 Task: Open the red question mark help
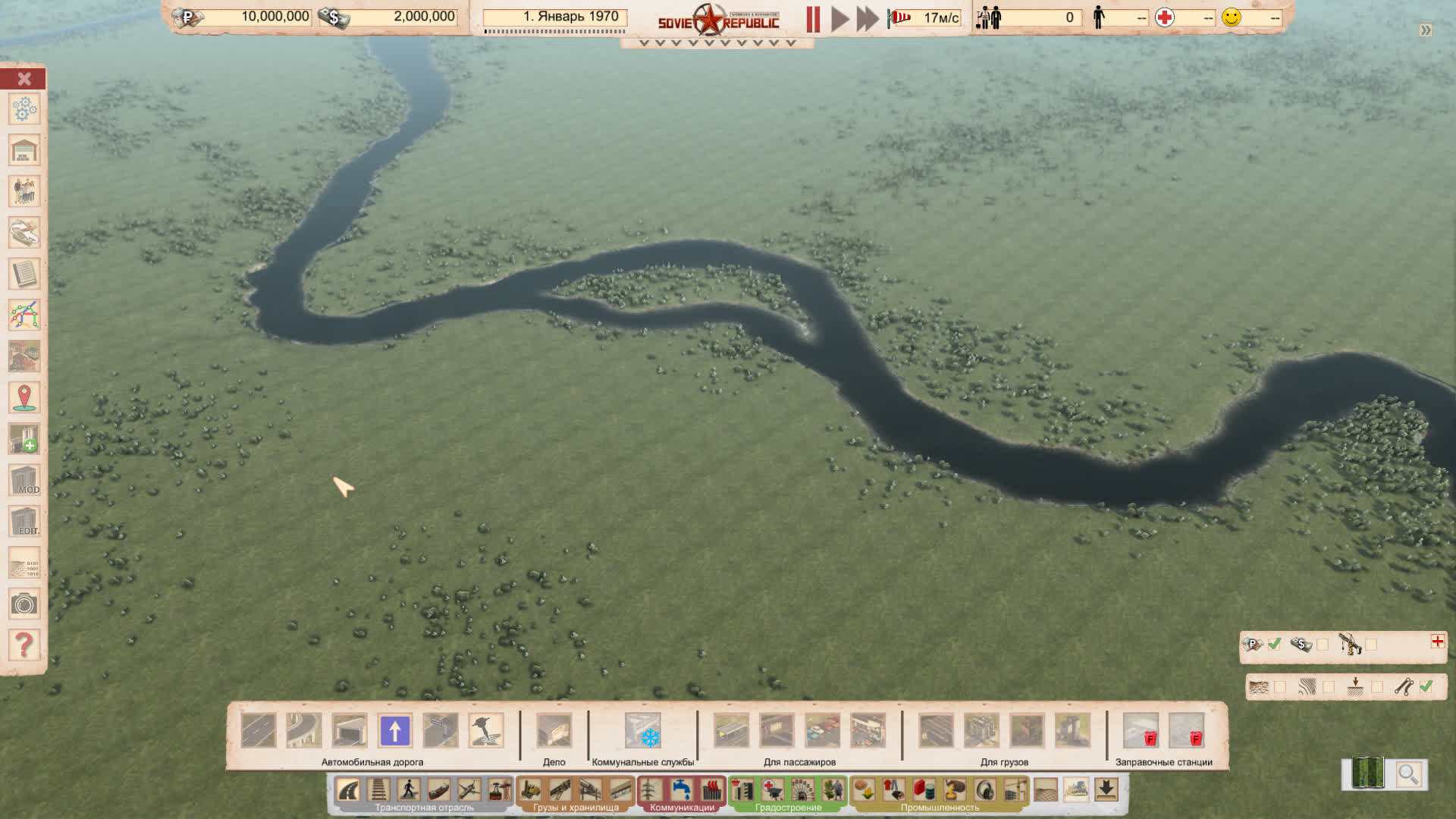(x=24, y=645)
